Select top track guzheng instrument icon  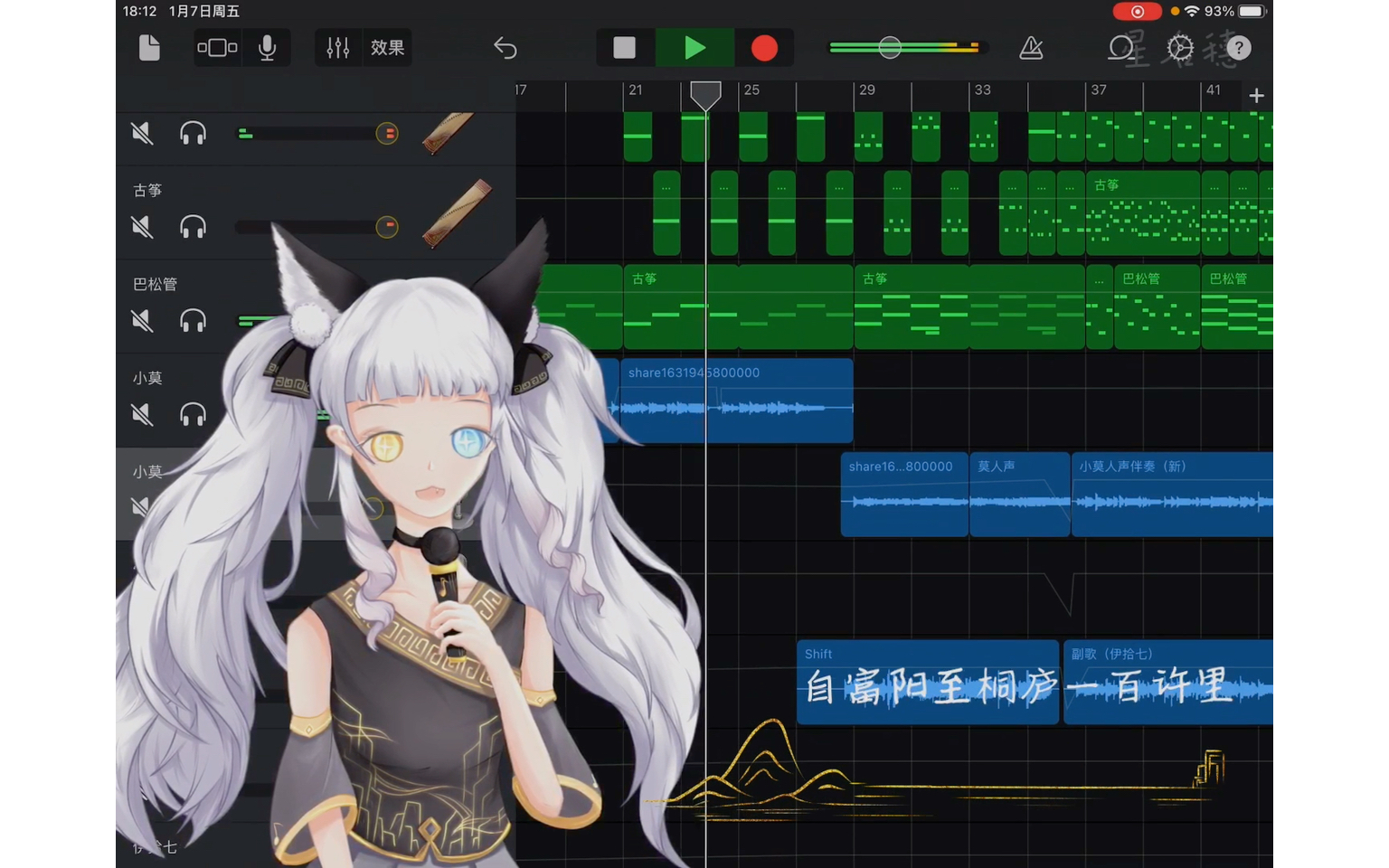point(449,132)
